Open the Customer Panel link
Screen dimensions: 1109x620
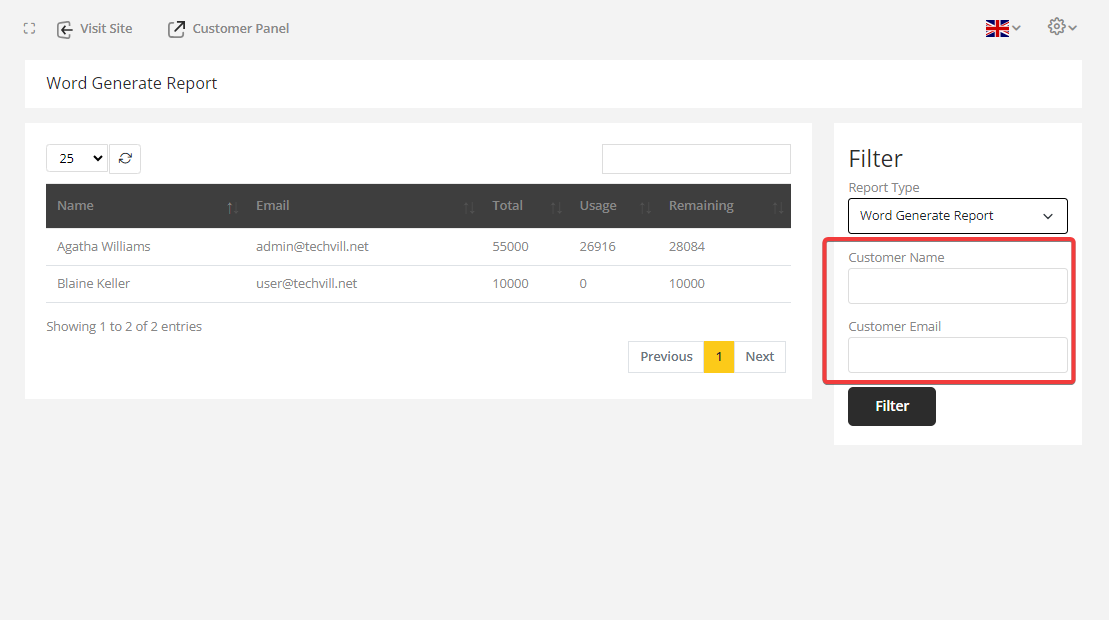(229, 29)
